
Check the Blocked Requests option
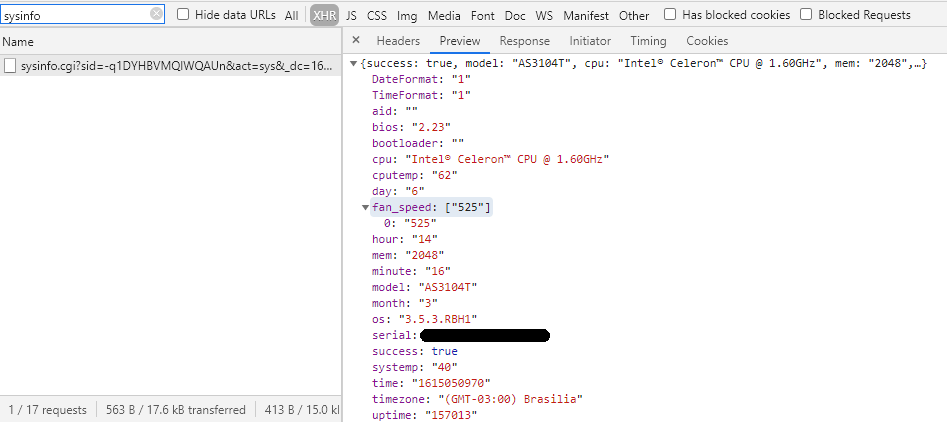point(807,15)
